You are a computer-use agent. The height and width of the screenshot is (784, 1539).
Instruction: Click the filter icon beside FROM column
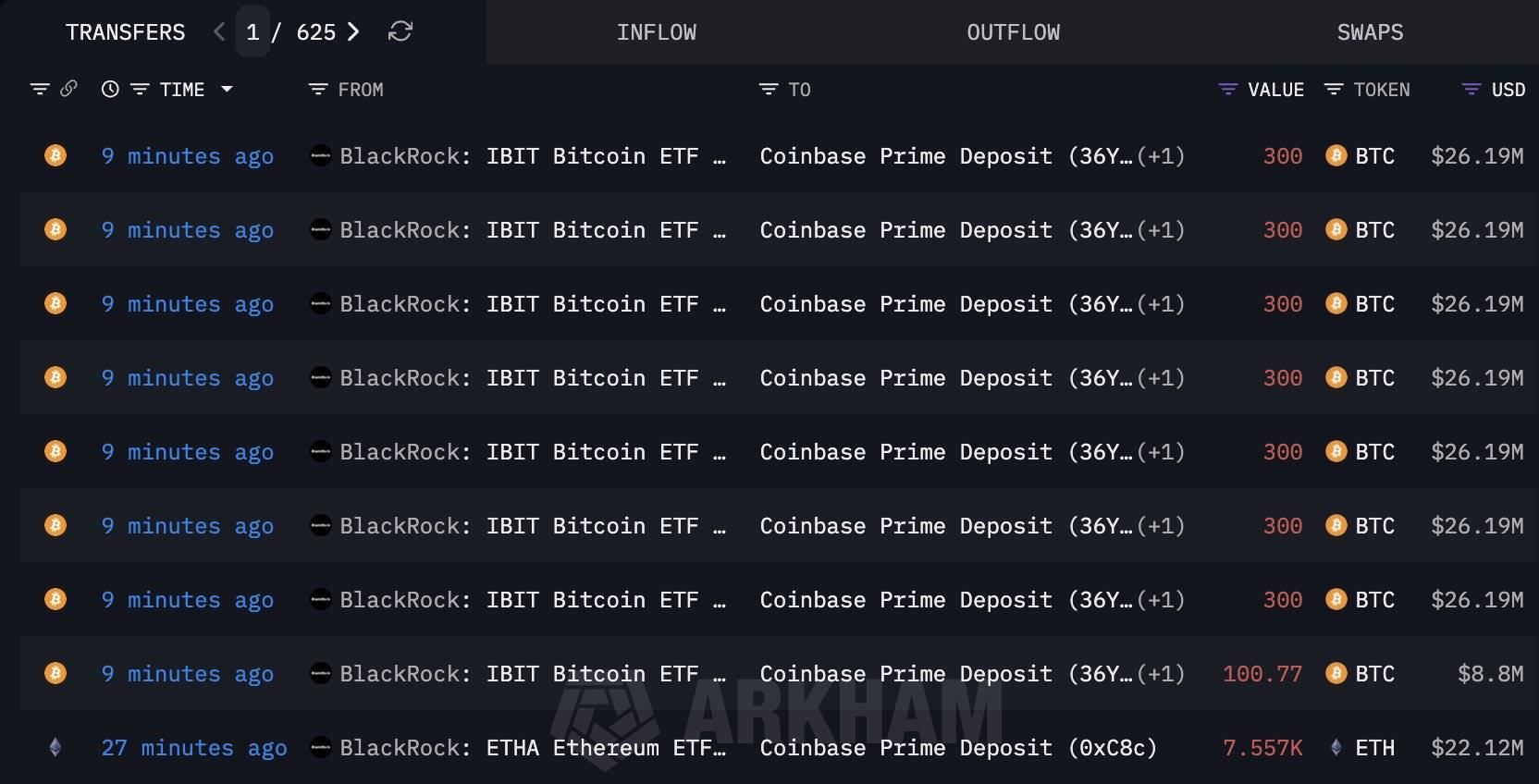(318, 89)
